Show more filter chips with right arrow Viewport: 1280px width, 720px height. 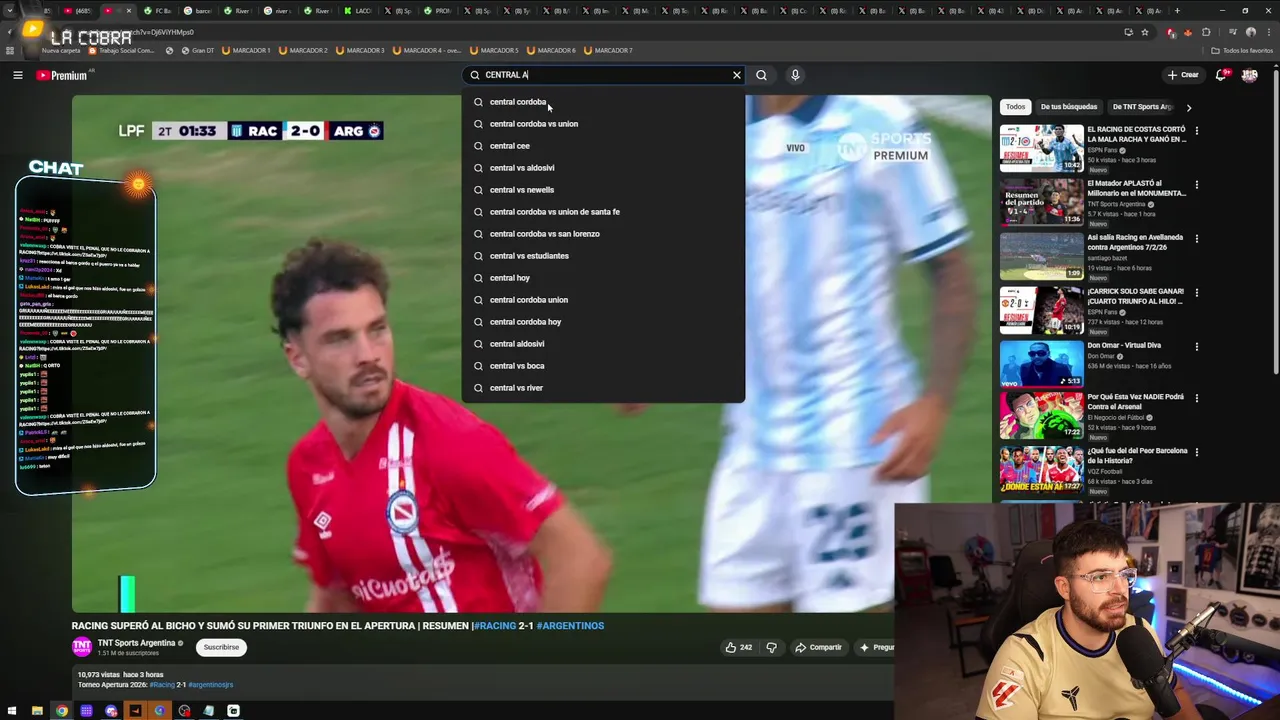[1188, 107]
